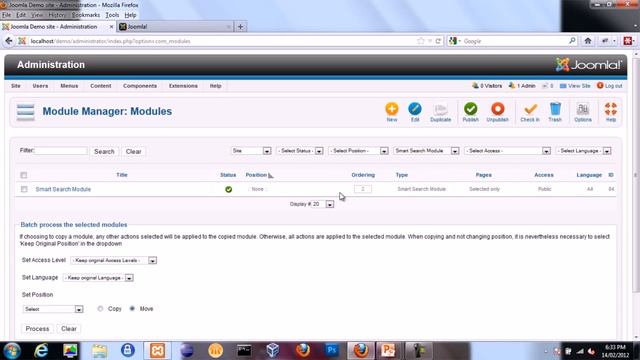Tick the select-all checkbox in table header
The height and width of the screenshot is (360, 640).
click(x=24, y=175)
